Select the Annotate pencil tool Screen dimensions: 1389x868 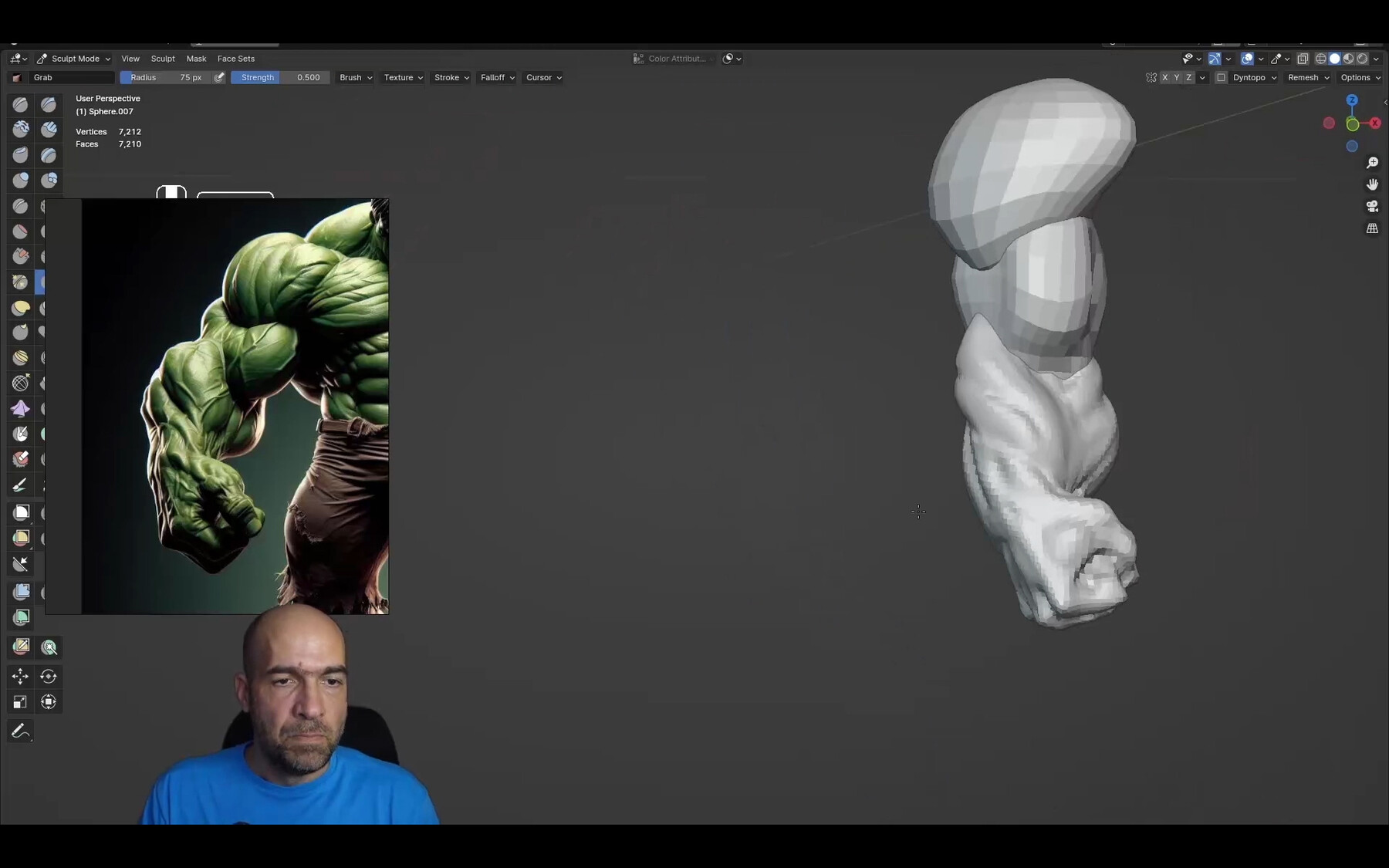pyautogui.click(x=21, y=731)
